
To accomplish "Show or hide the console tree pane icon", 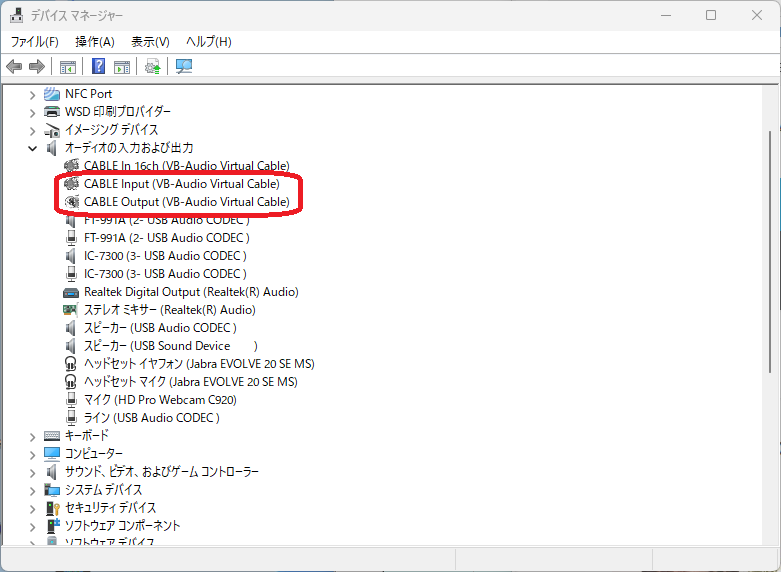I will point(68,66).
